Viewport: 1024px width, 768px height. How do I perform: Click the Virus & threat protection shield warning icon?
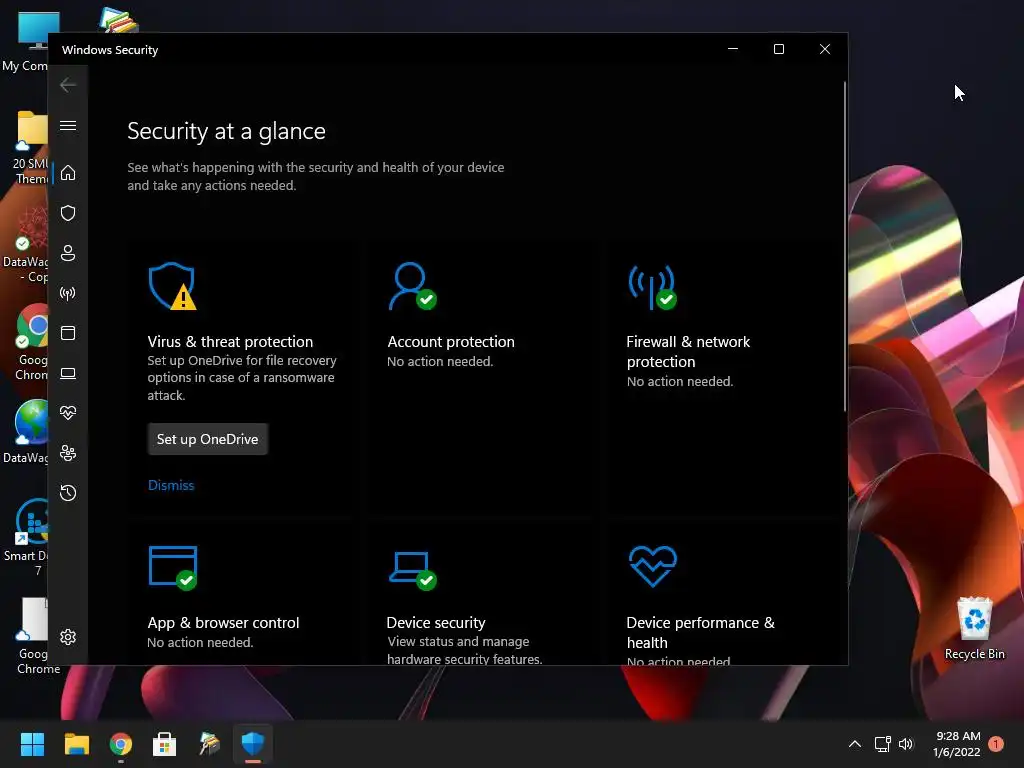tap(172, 286)
